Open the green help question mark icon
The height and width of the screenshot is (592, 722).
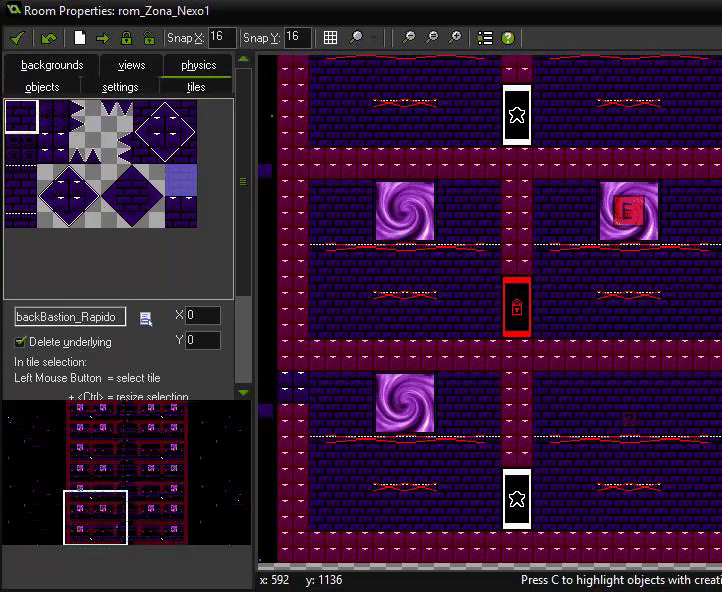(508, 38)
